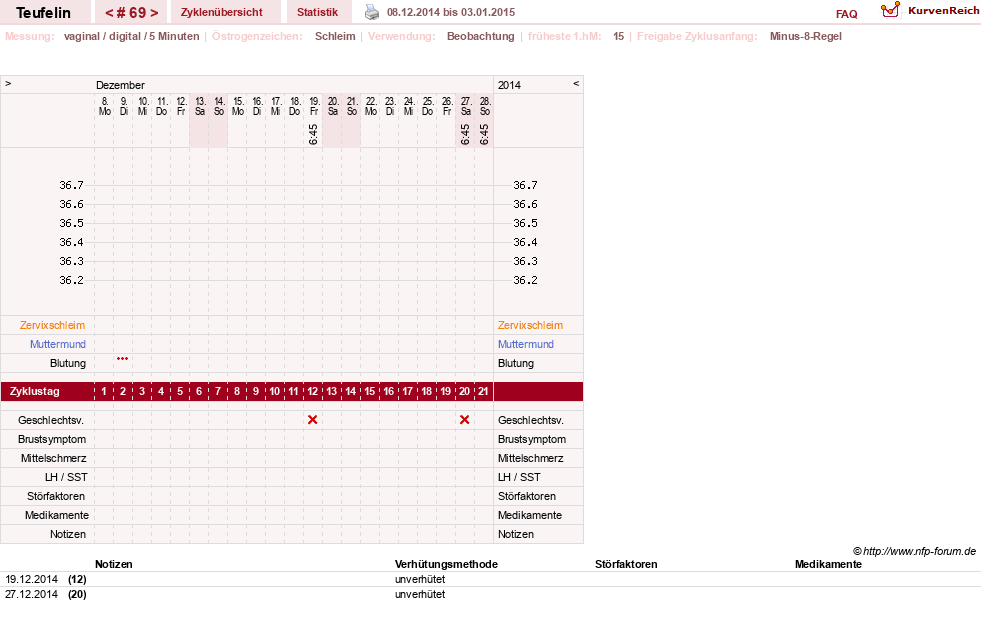Click the 6:45 time under December 19
The image size is (981, 623).
point(313,134)
